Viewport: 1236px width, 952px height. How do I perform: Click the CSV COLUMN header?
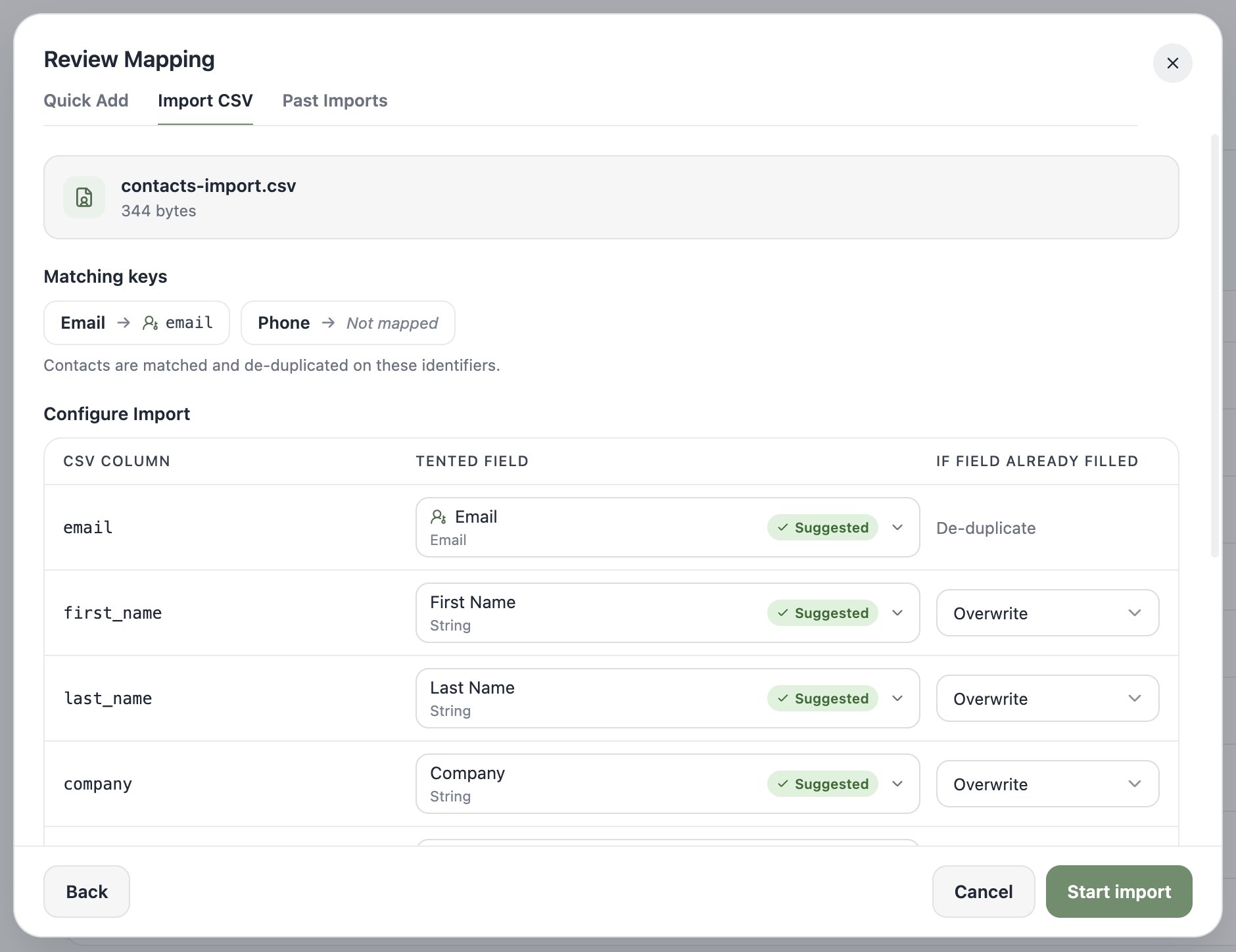click(117, 461)
